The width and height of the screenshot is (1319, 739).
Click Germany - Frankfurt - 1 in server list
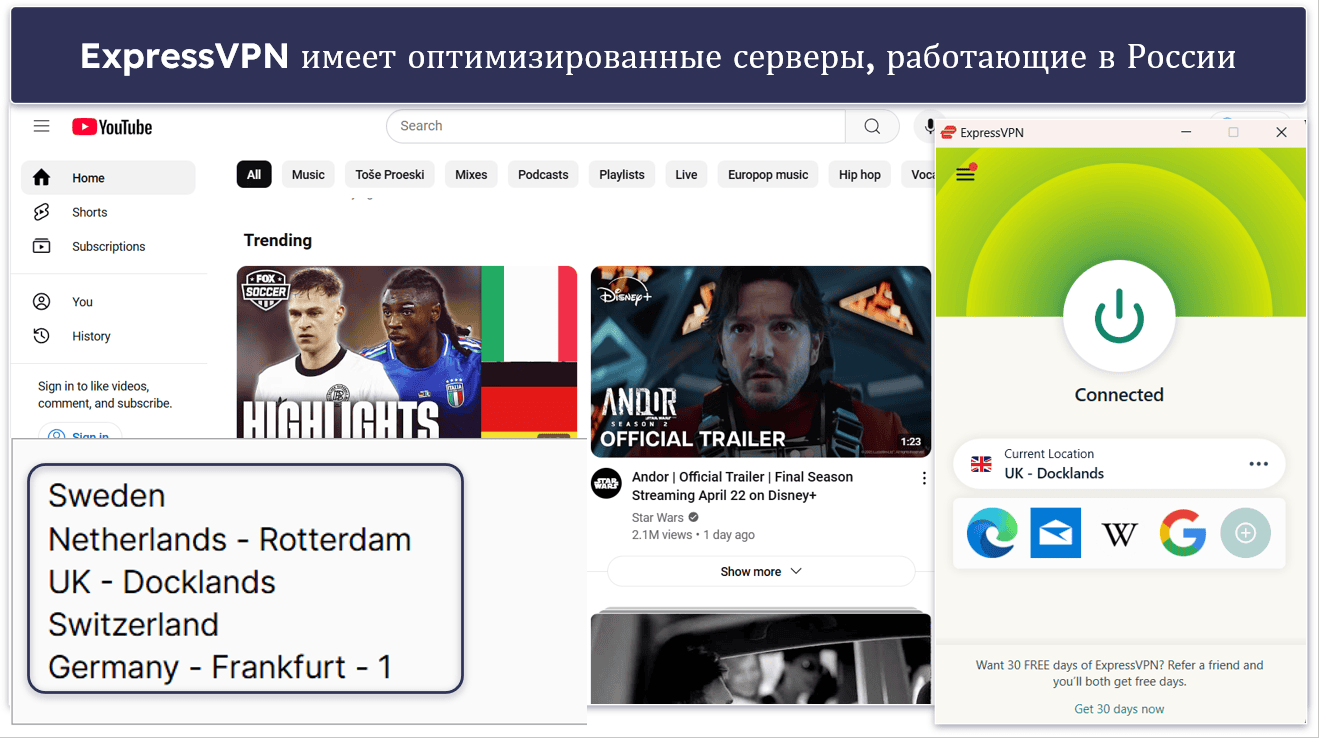(220, 667)
